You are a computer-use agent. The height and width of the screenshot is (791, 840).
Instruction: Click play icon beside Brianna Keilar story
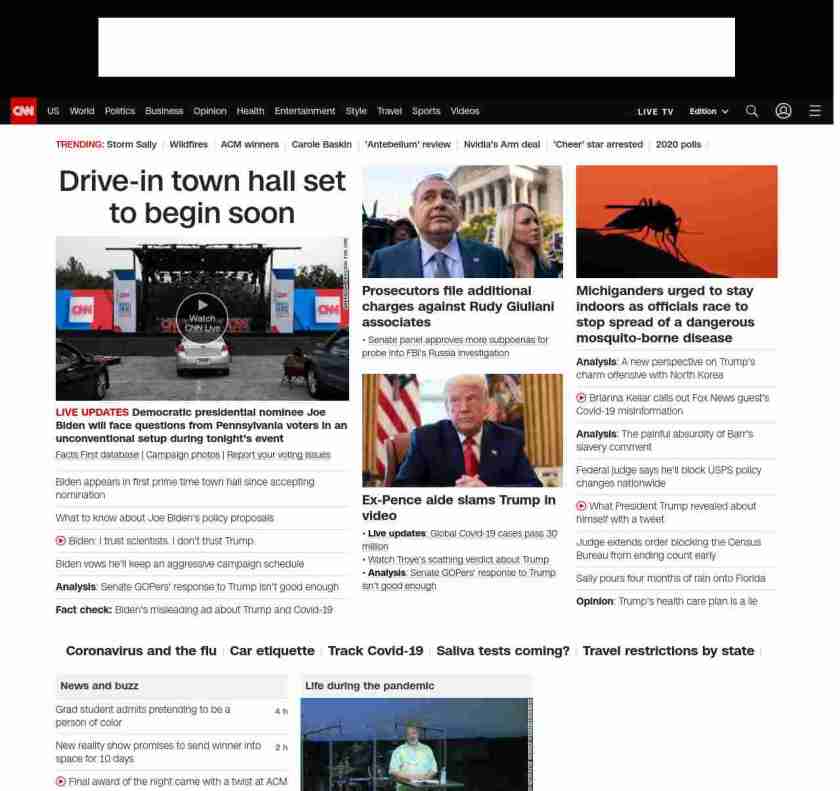(x=581, y=398)
